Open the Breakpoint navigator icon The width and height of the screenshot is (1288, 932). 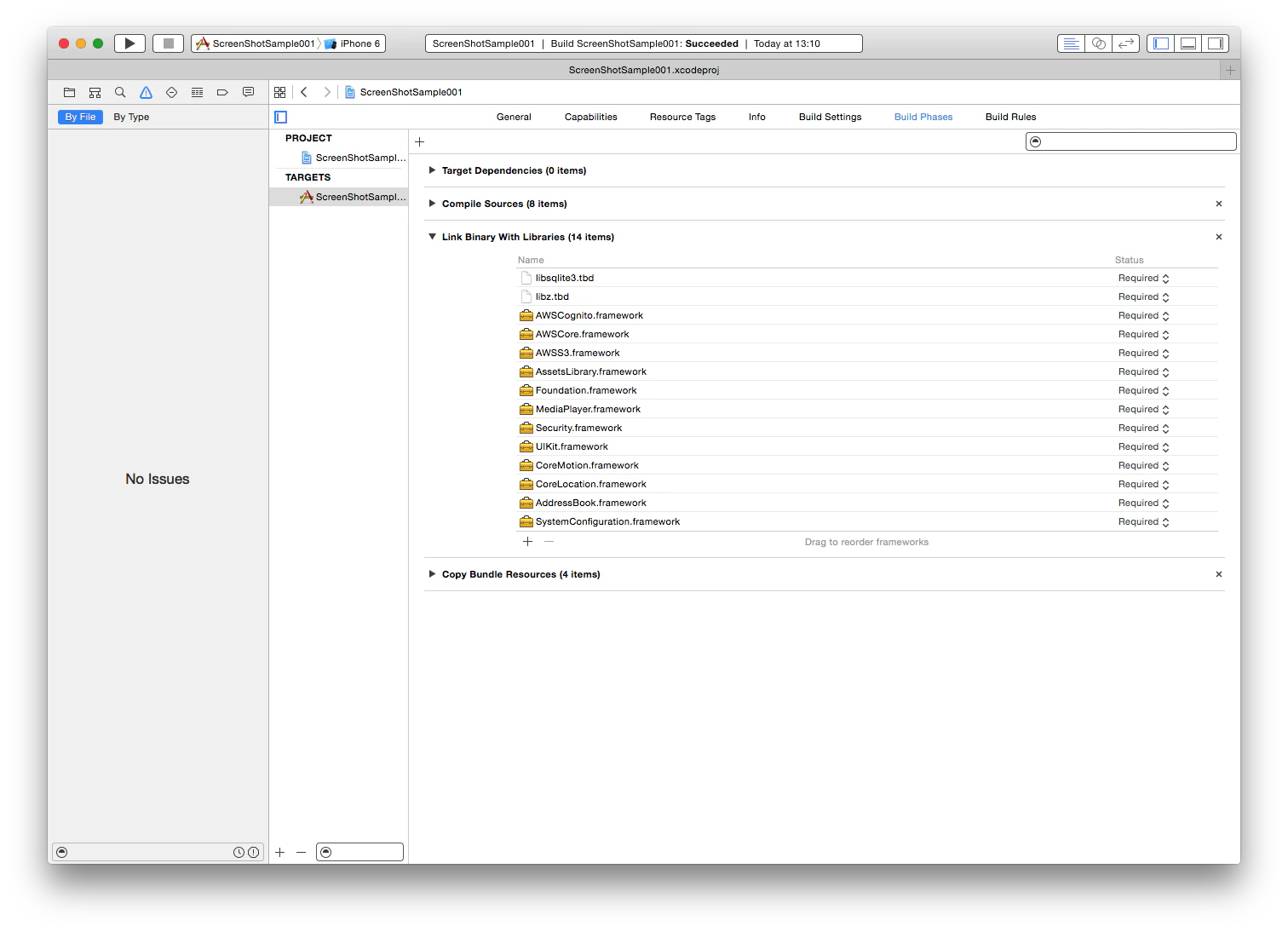[222, 92]
